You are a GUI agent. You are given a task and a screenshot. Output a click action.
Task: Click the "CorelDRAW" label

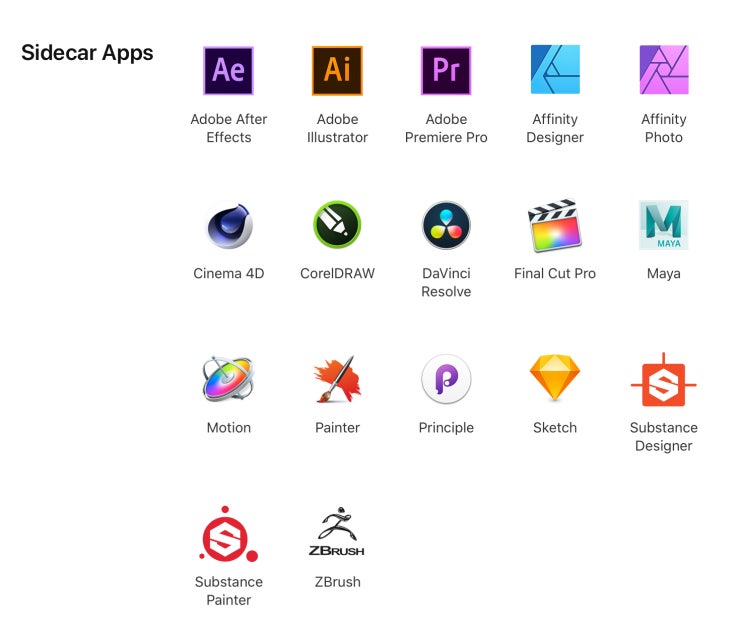(337, 273)
